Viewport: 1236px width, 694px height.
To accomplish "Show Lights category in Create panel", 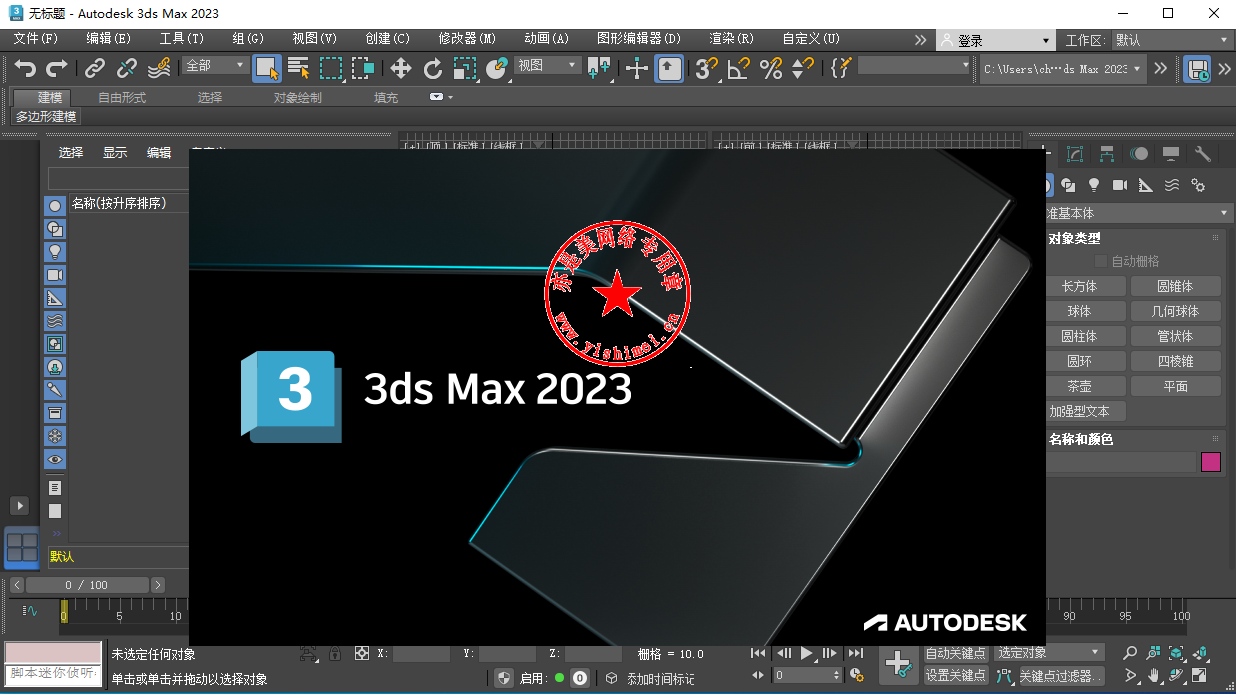I will coord(1094,185).
